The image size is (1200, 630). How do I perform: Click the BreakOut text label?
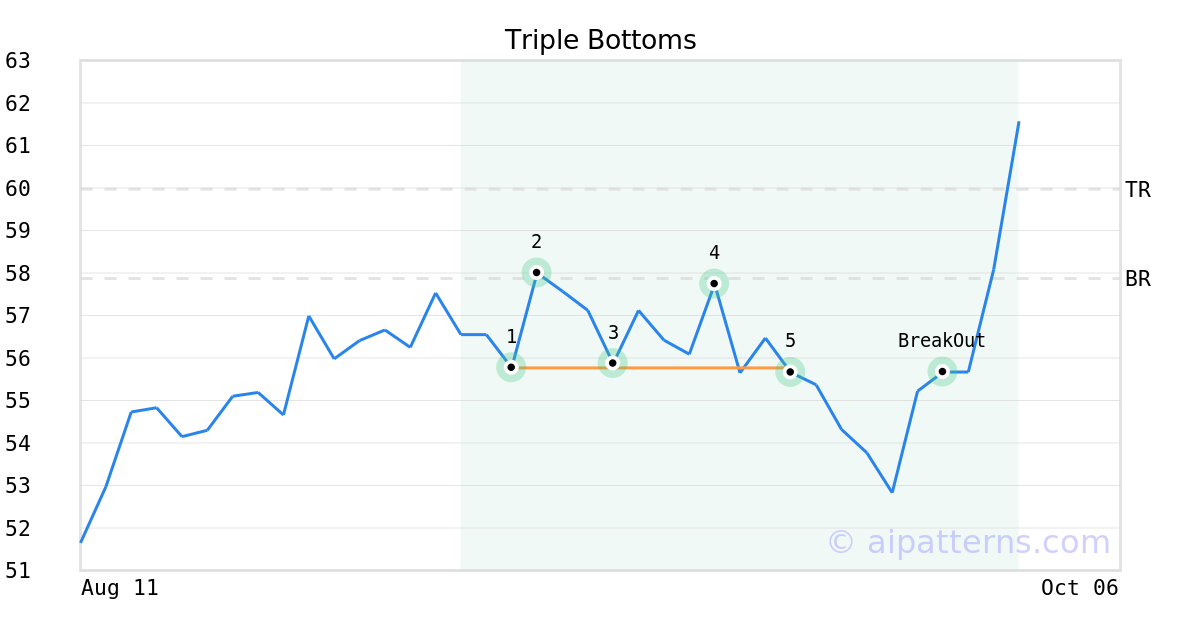coord(941,341)
